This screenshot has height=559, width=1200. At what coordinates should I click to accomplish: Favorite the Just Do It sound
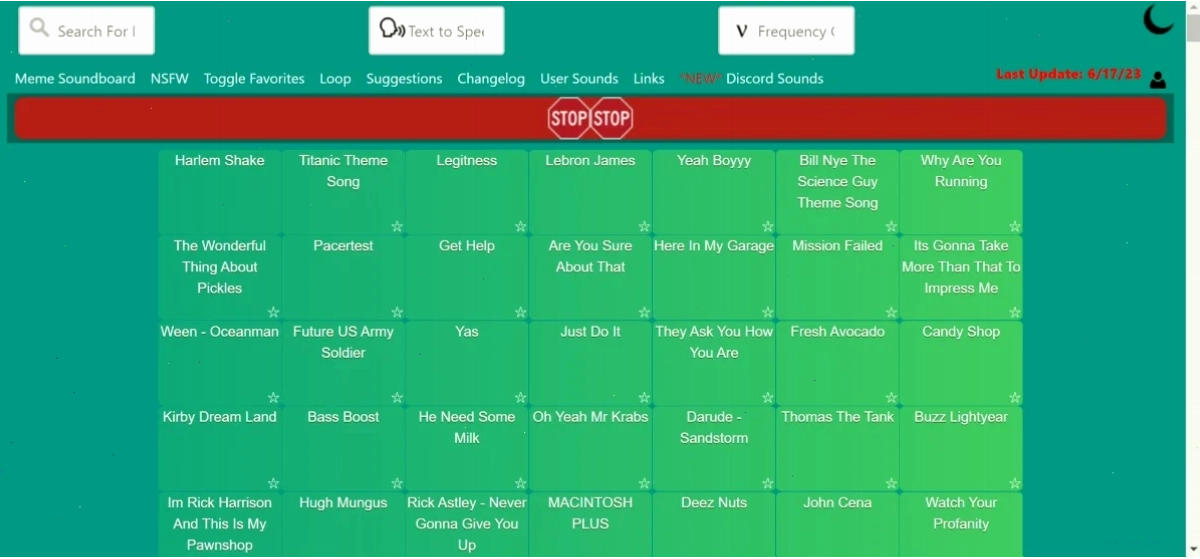coord(644,398)
